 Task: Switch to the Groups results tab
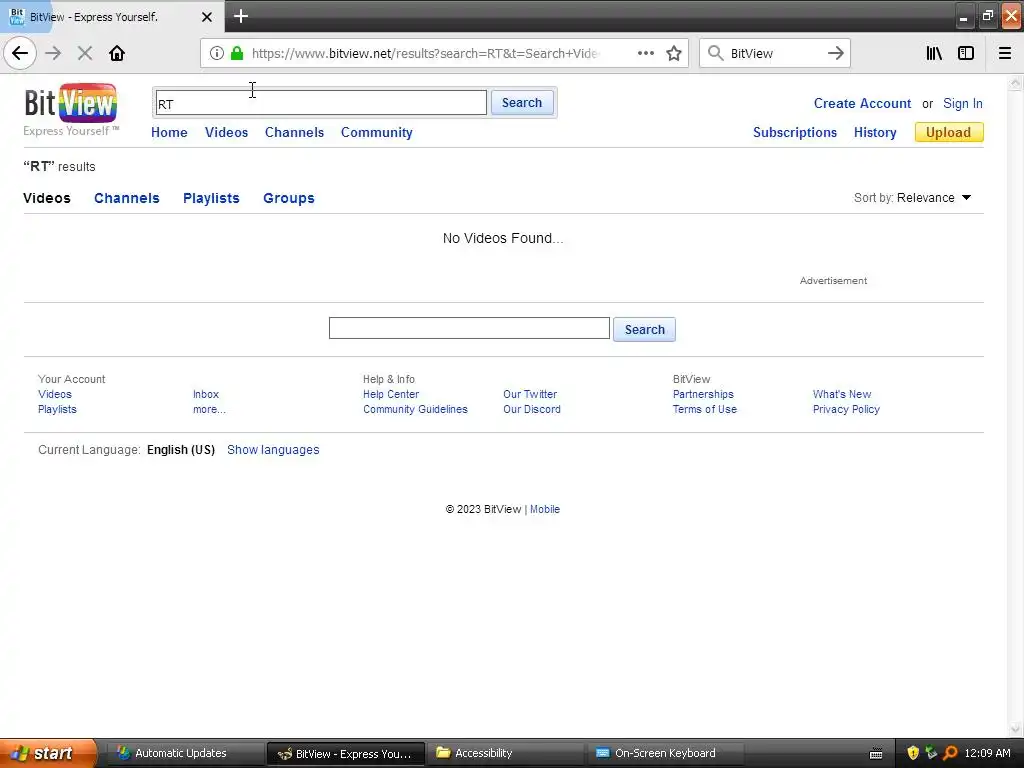tap(289, 198)
